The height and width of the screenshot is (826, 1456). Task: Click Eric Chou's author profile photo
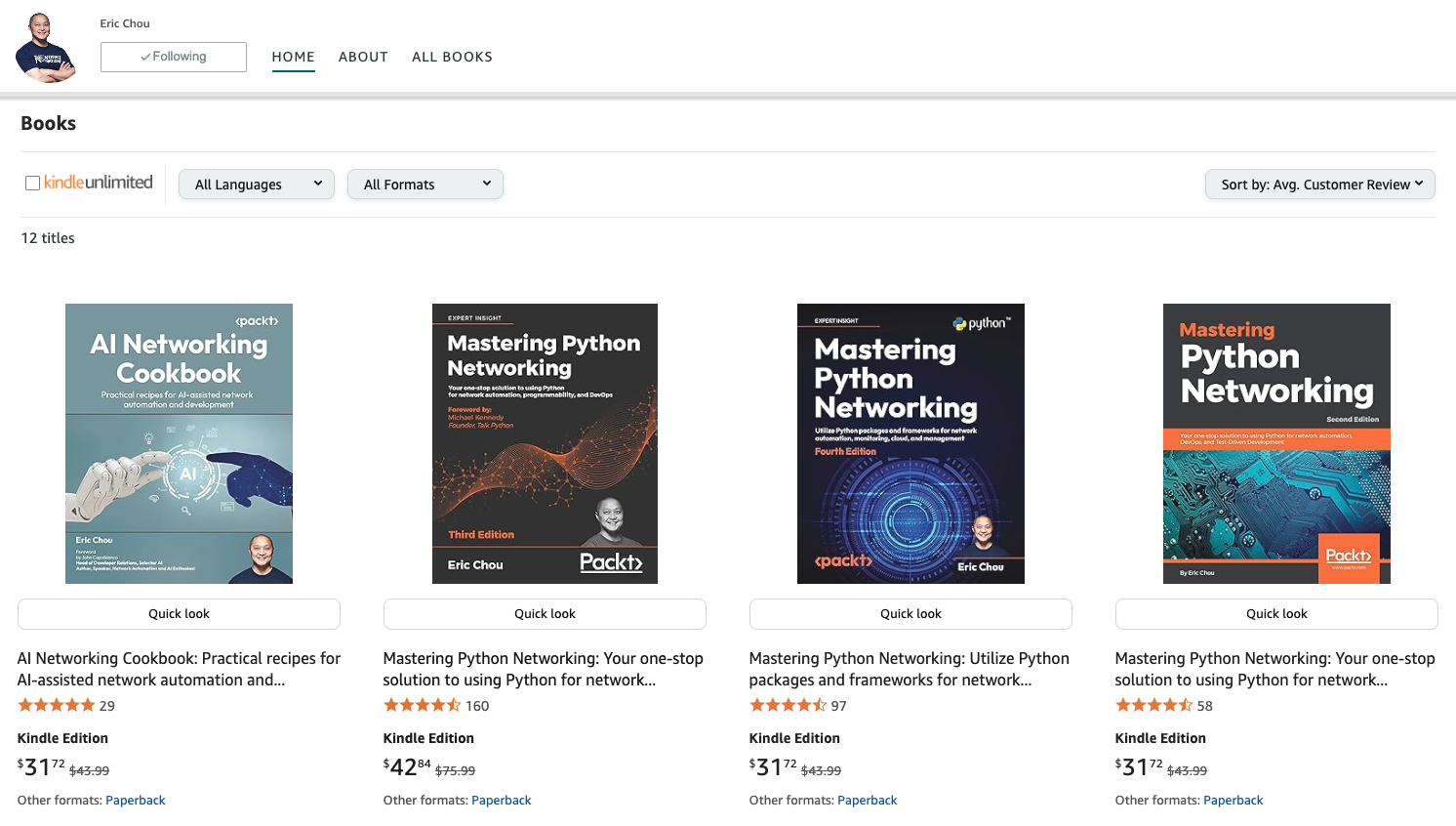[x=46, y=48]
